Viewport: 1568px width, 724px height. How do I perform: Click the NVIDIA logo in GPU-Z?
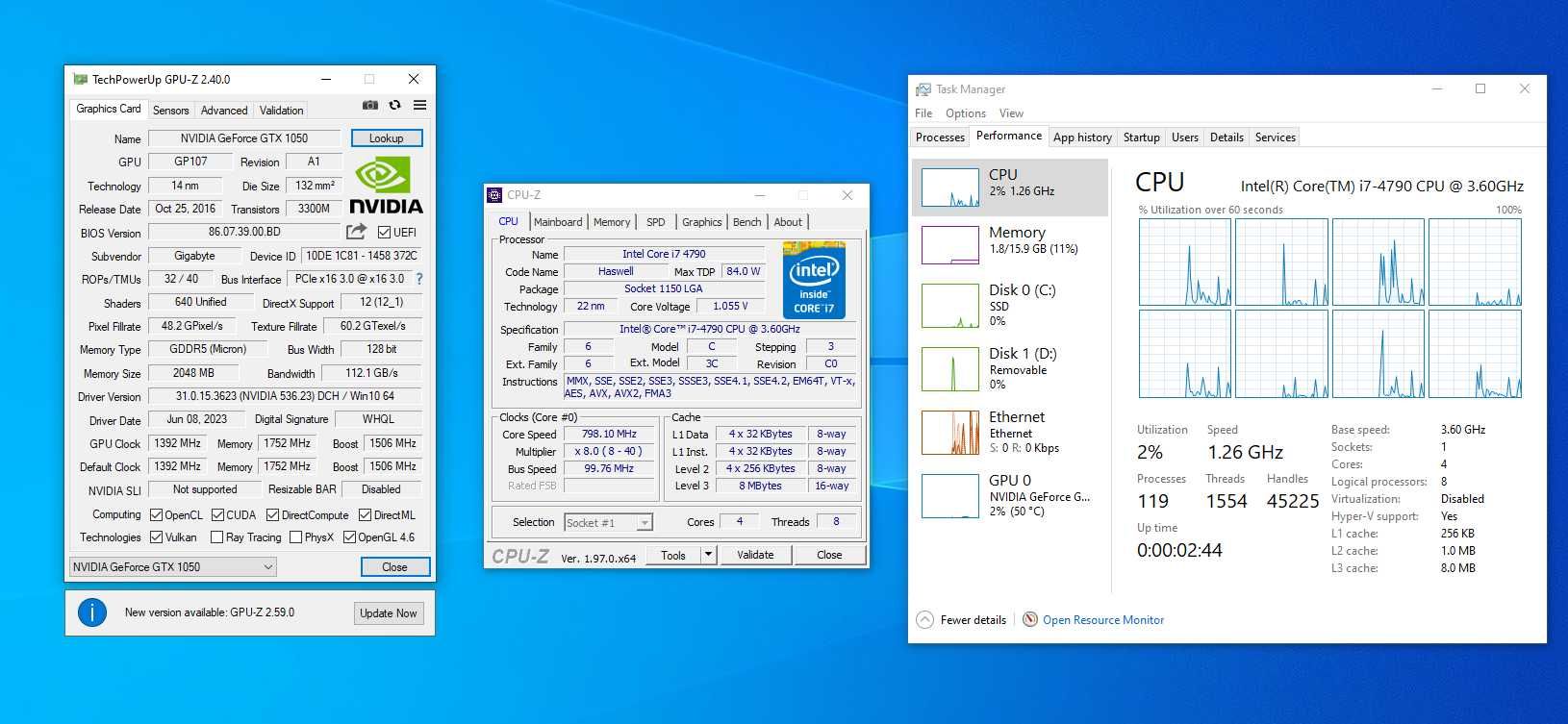click(386, 186)
